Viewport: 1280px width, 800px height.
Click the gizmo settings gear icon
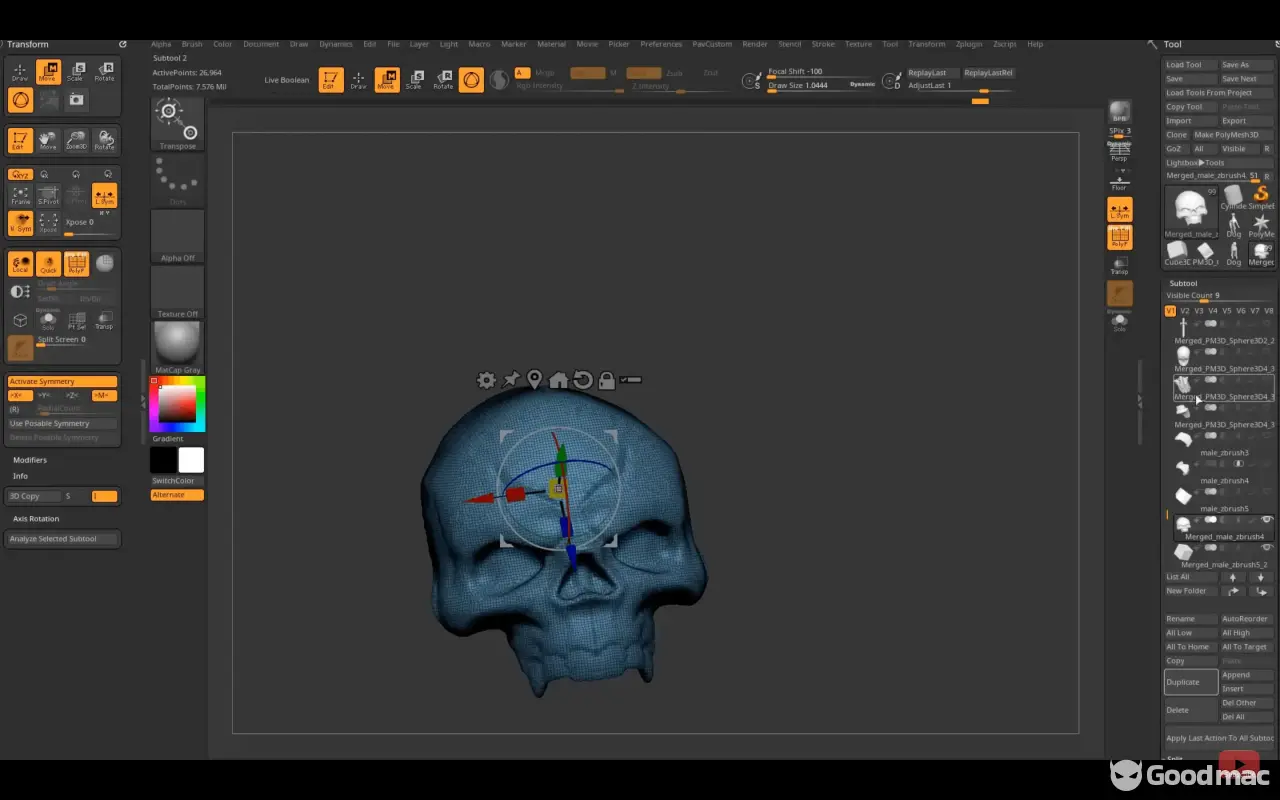click(x=486, y=380)
